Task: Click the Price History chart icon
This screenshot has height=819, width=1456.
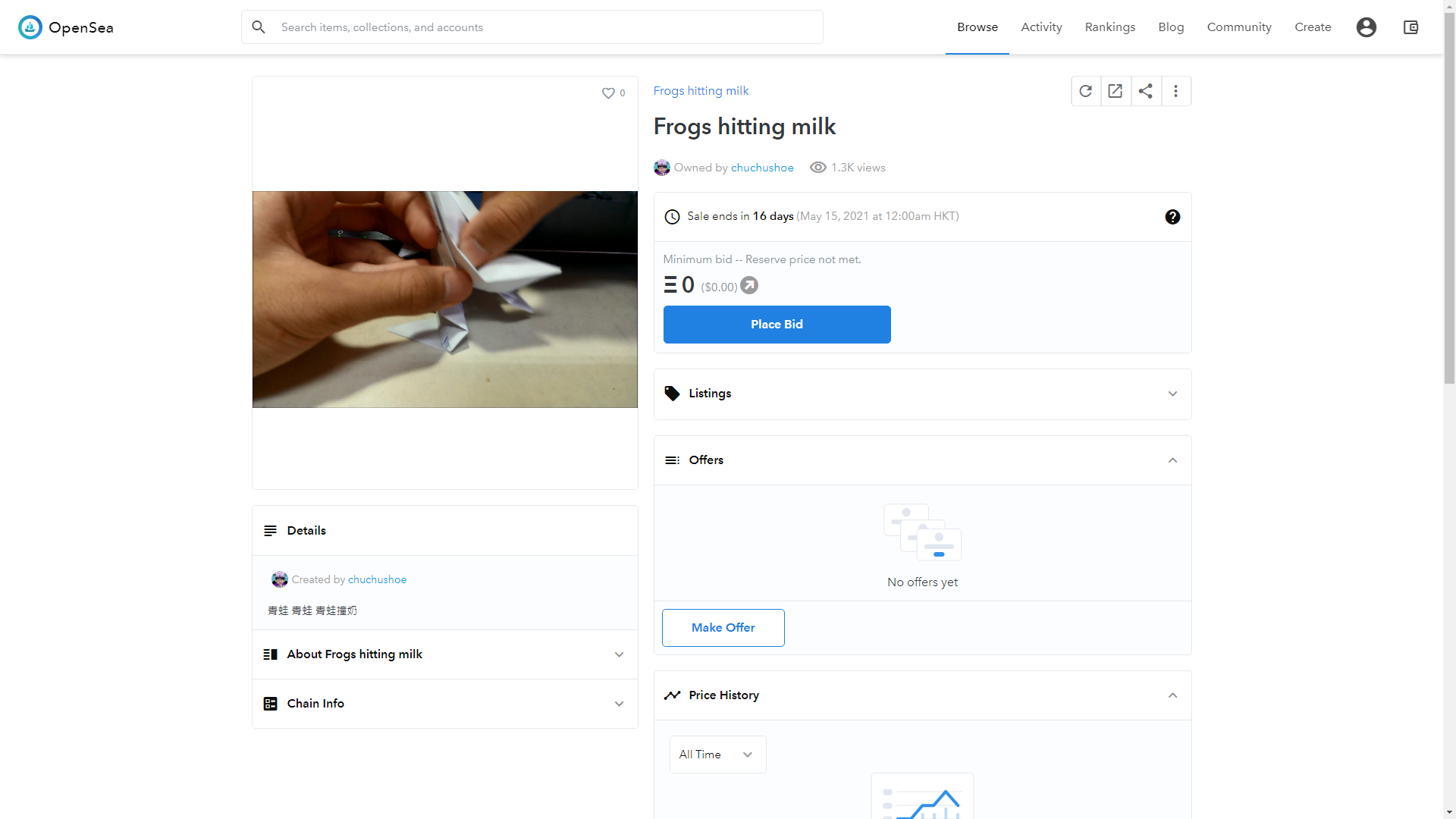Action: point(672,695)
